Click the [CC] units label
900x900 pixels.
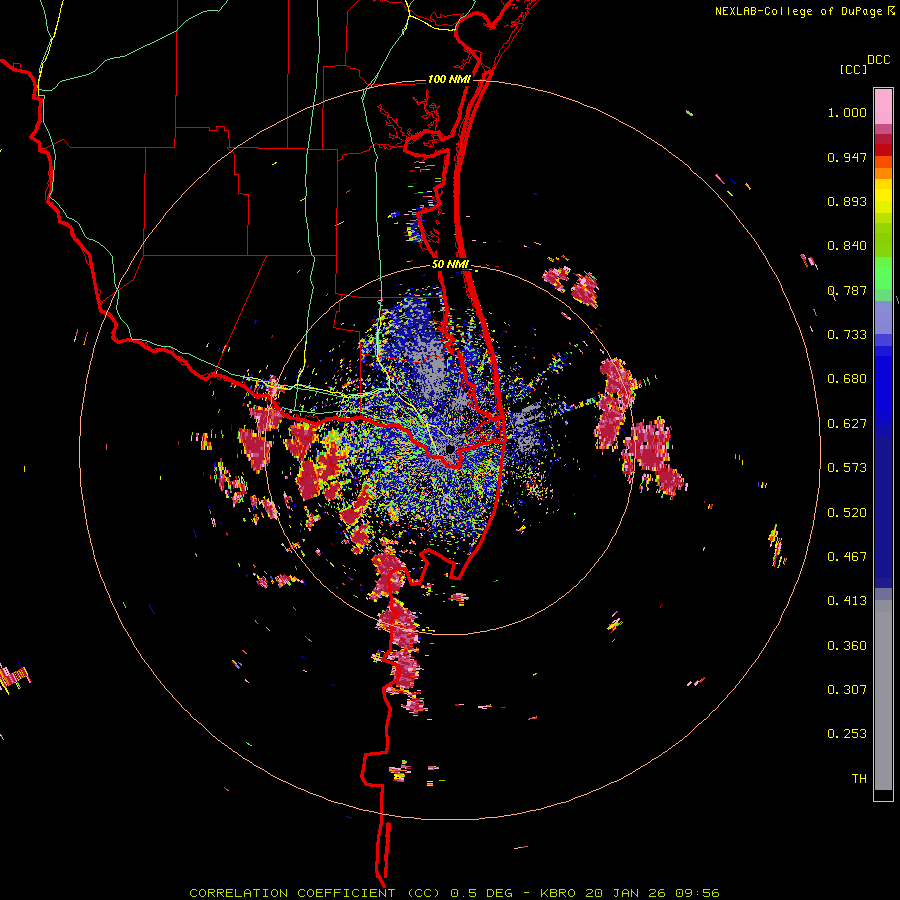[x=853, y=69]
